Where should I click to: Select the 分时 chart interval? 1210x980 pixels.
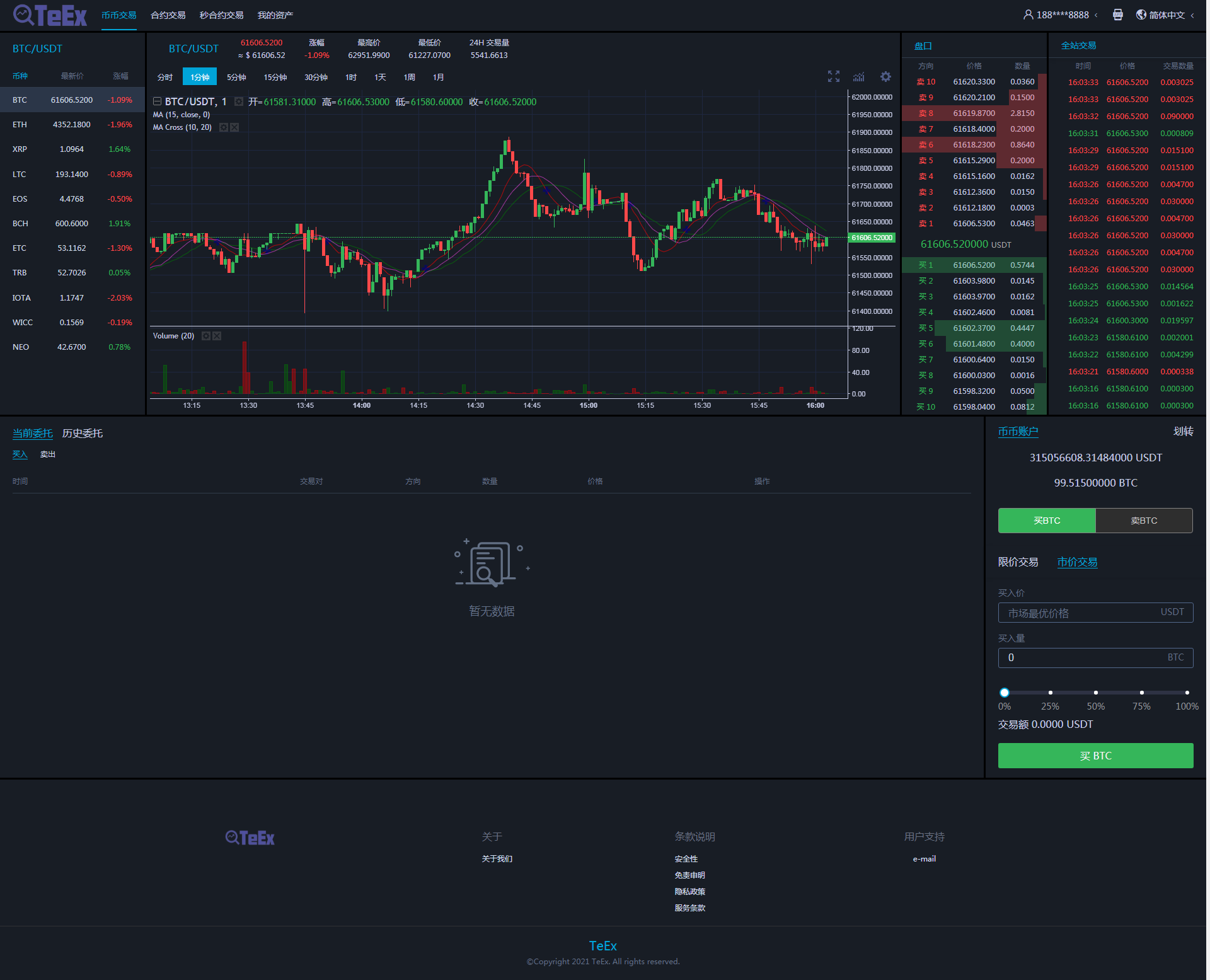pos(164,77)
